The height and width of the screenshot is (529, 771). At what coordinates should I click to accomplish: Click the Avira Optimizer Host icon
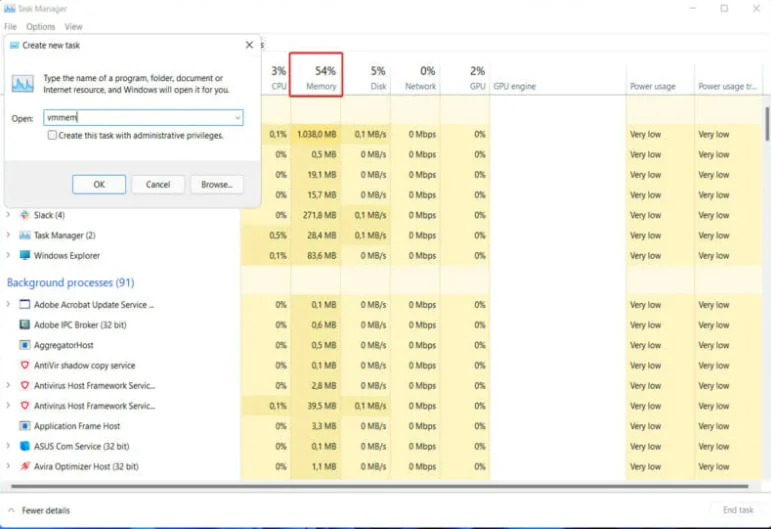pyautogui.click(x=25, y=467)
